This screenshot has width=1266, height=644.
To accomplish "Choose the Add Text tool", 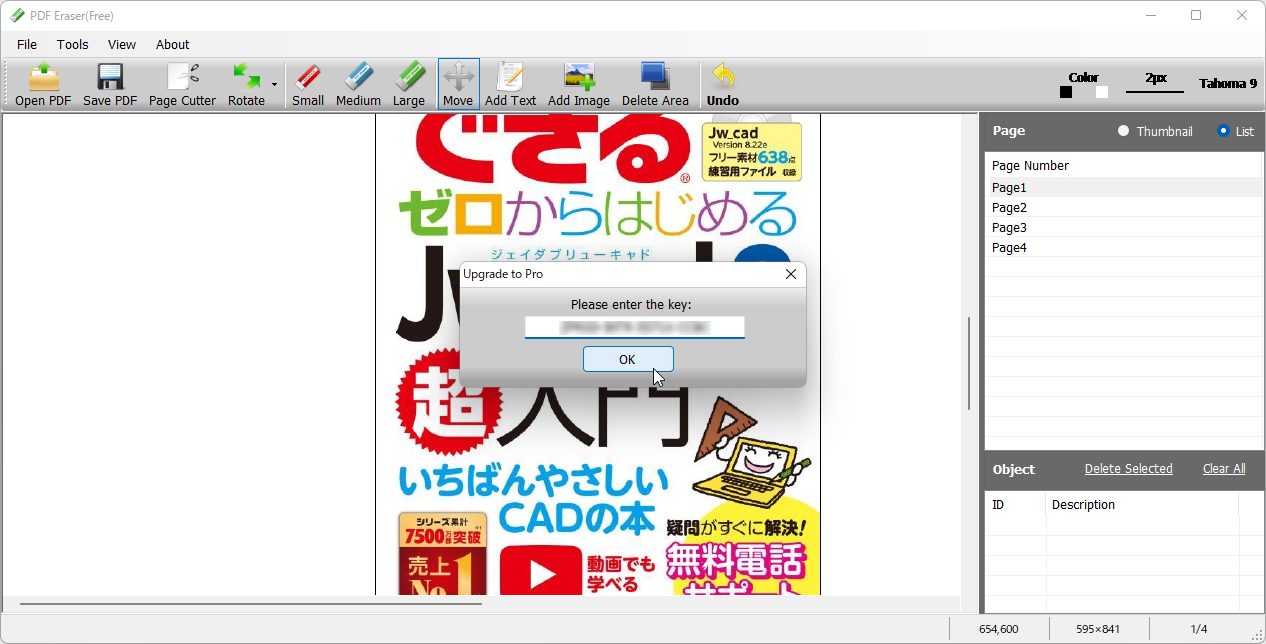I will click(x=511, y=85).
